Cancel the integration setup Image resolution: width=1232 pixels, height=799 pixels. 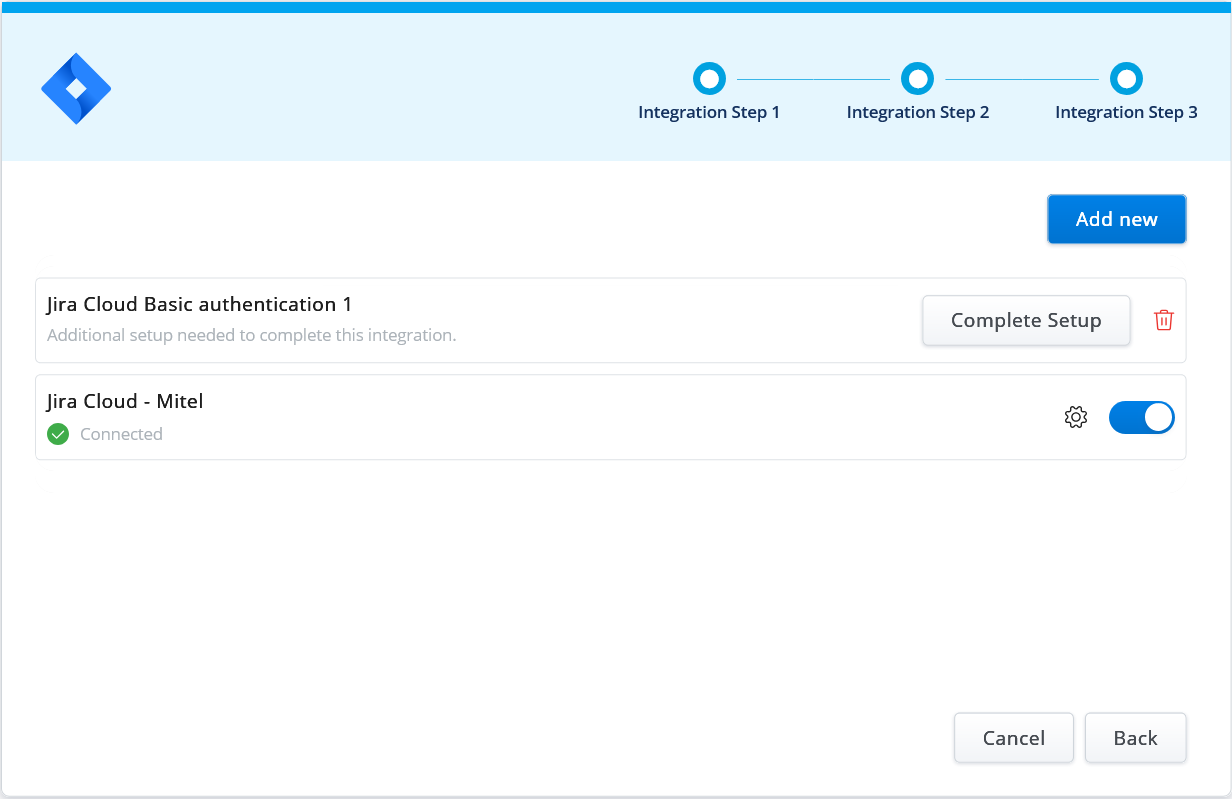[1013, 737]
